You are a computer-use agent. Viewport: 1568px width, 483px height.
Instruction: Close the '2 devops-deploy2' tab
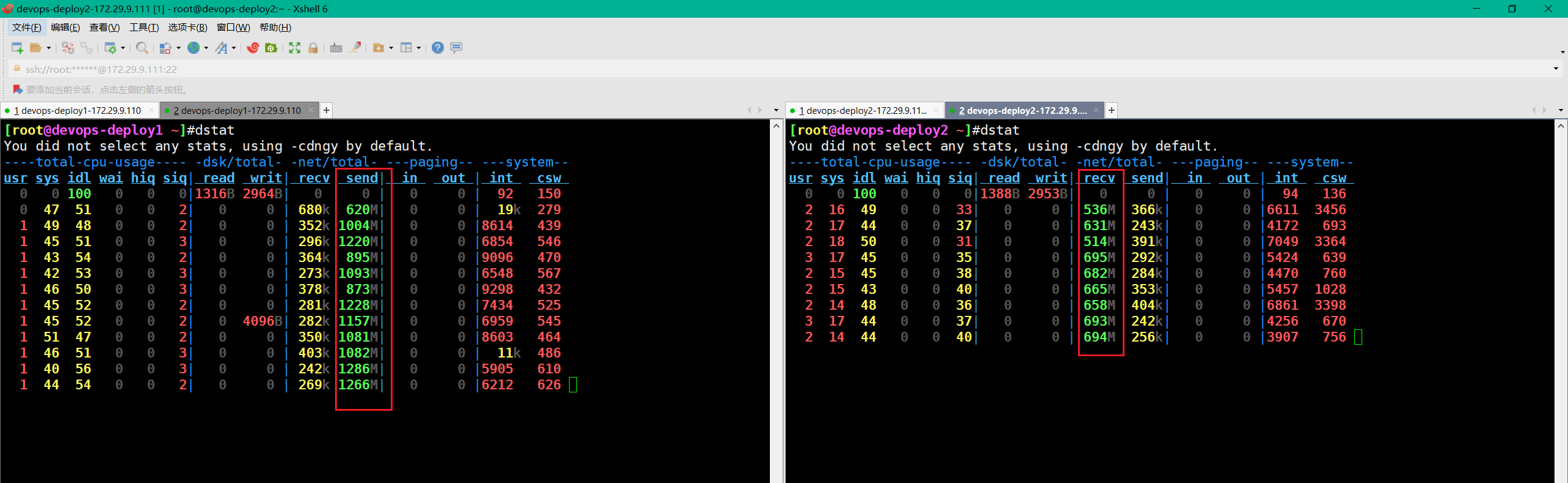point(1096,110)
